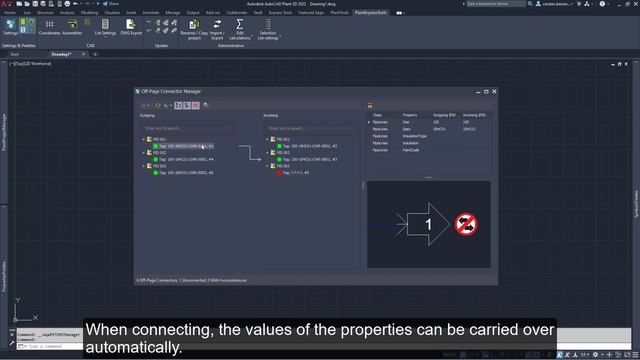
Task: Click the title bar keyword search box
Action: click(496, 4)
